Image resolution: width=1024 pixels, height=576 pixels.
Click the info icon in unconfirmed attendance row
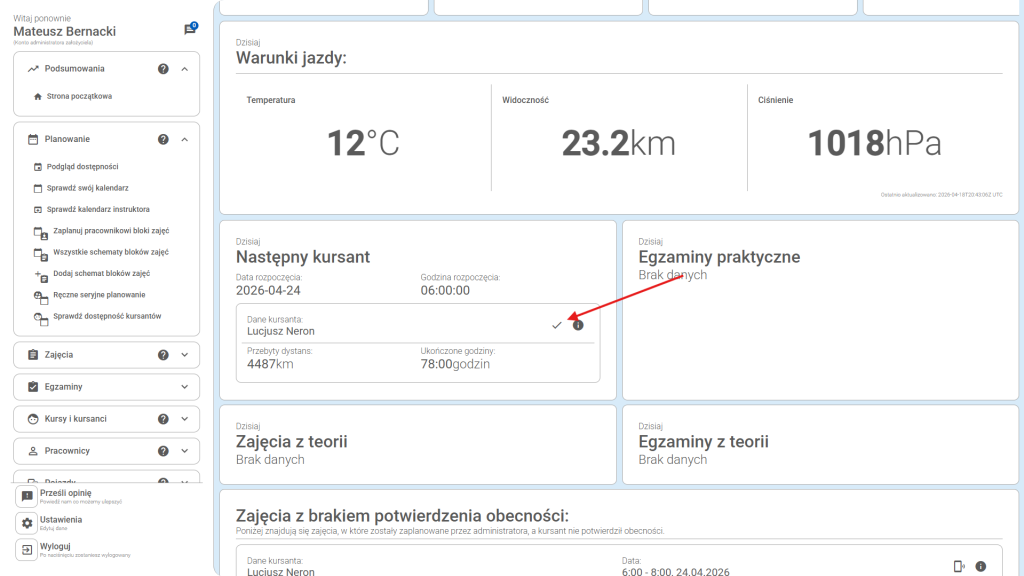[x=980, y=566]
